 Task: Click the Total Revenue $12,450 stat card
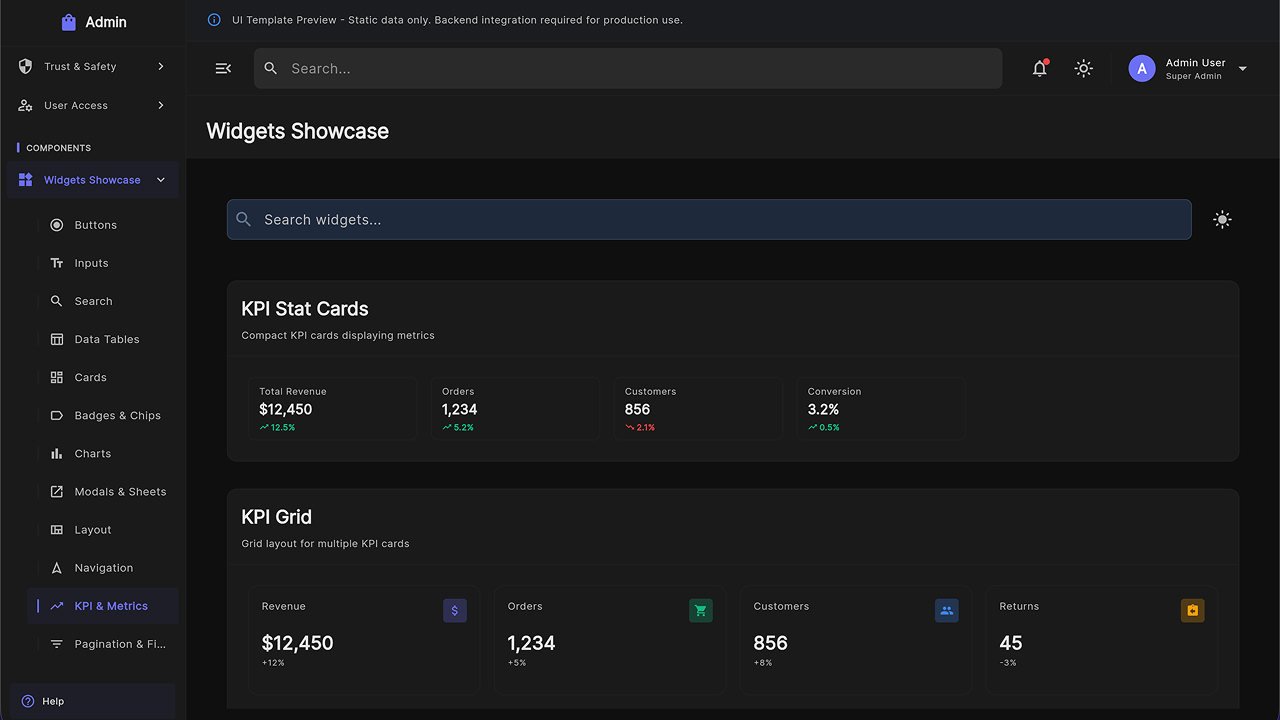point(333,408)
